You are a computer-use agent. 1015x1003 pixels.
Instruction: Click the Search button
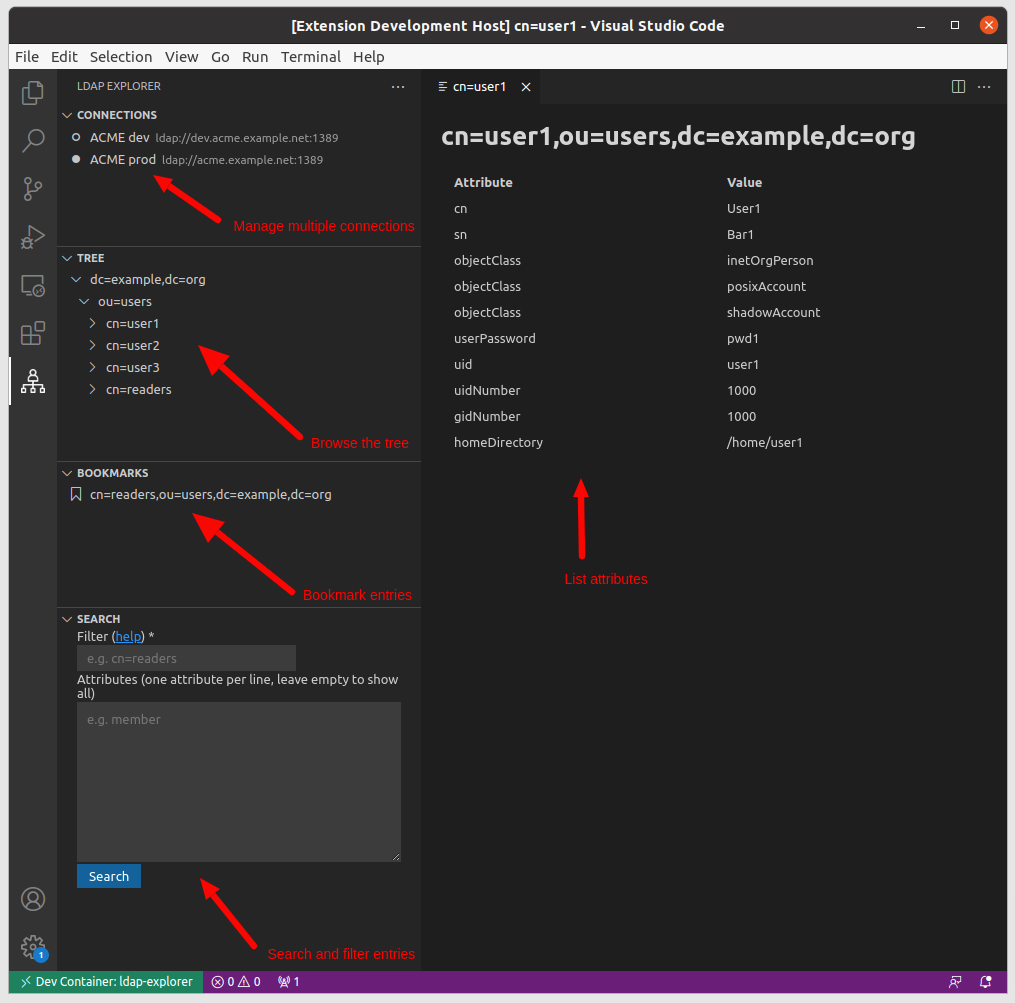(x=109, y=877)
